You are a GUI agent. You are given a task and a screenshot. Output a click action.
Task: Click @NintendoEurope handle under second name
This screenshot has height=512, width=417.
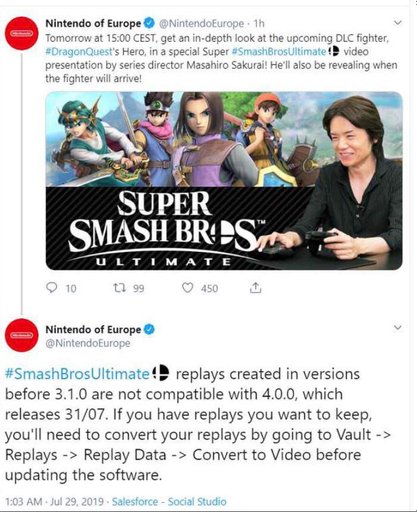coord(88,343)
